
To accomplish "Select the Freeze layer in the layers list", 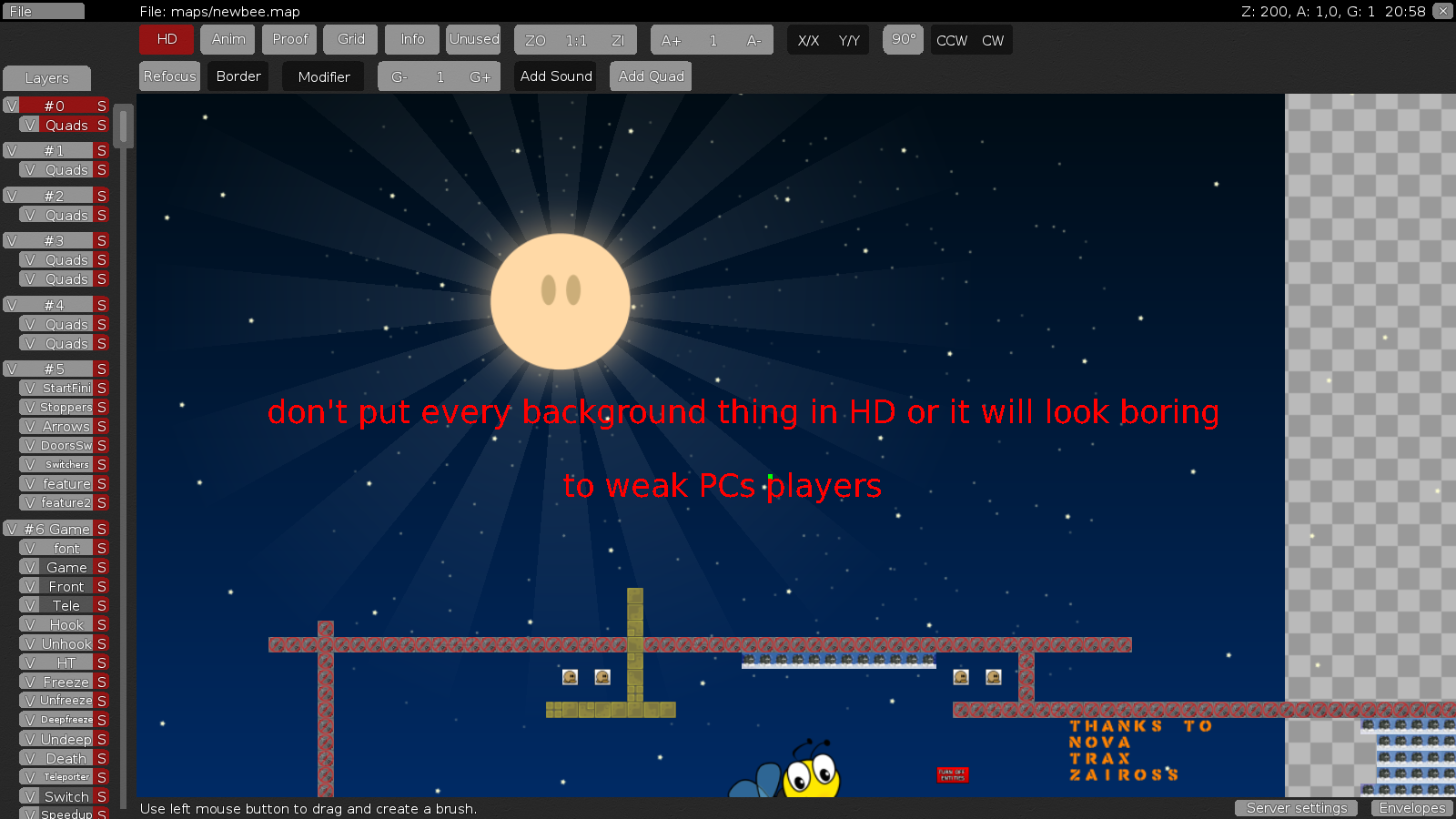I will [64, 681].
